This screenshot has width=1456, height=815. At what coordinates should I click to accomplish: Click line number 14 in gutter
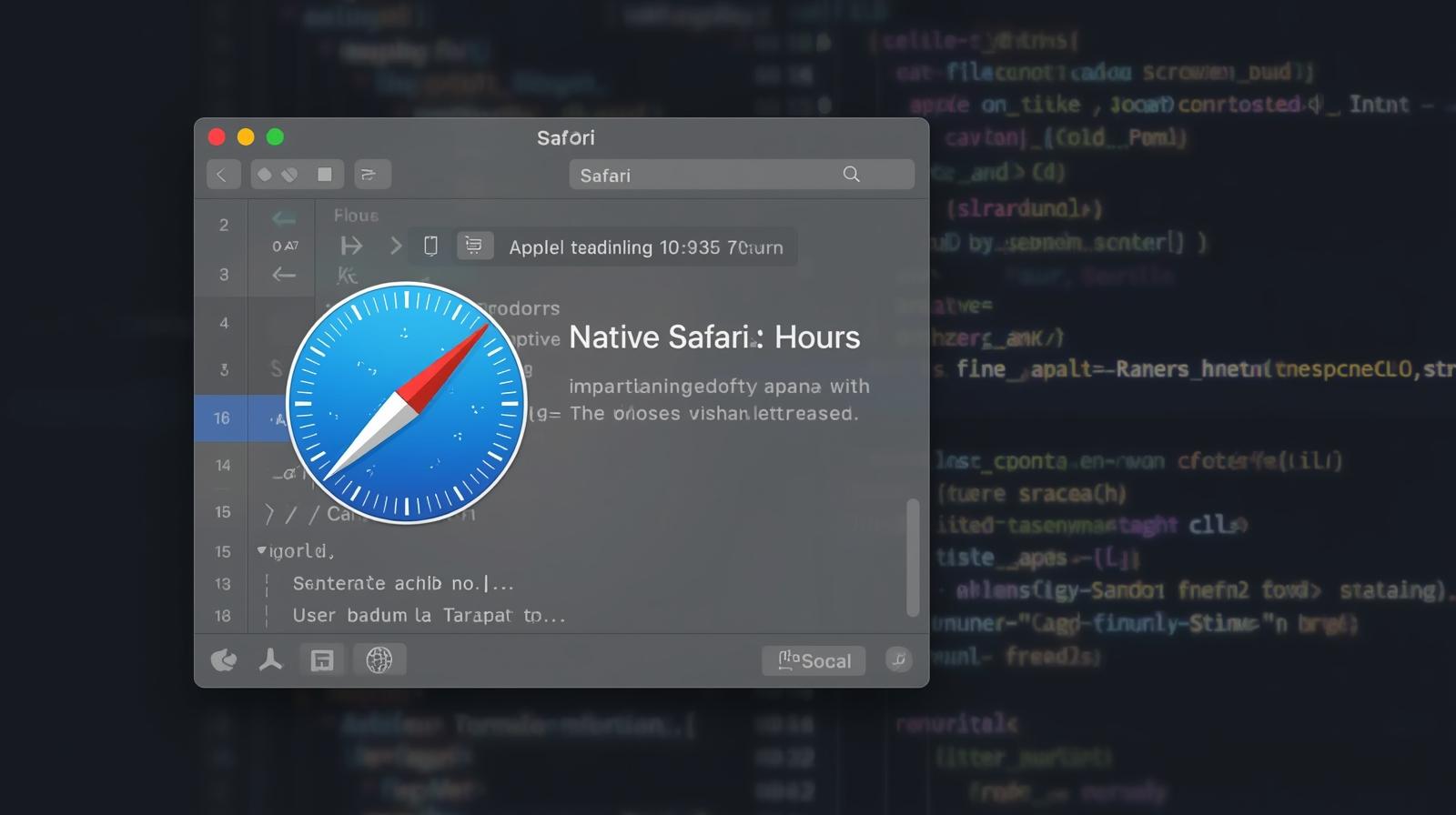pos(222,466)
